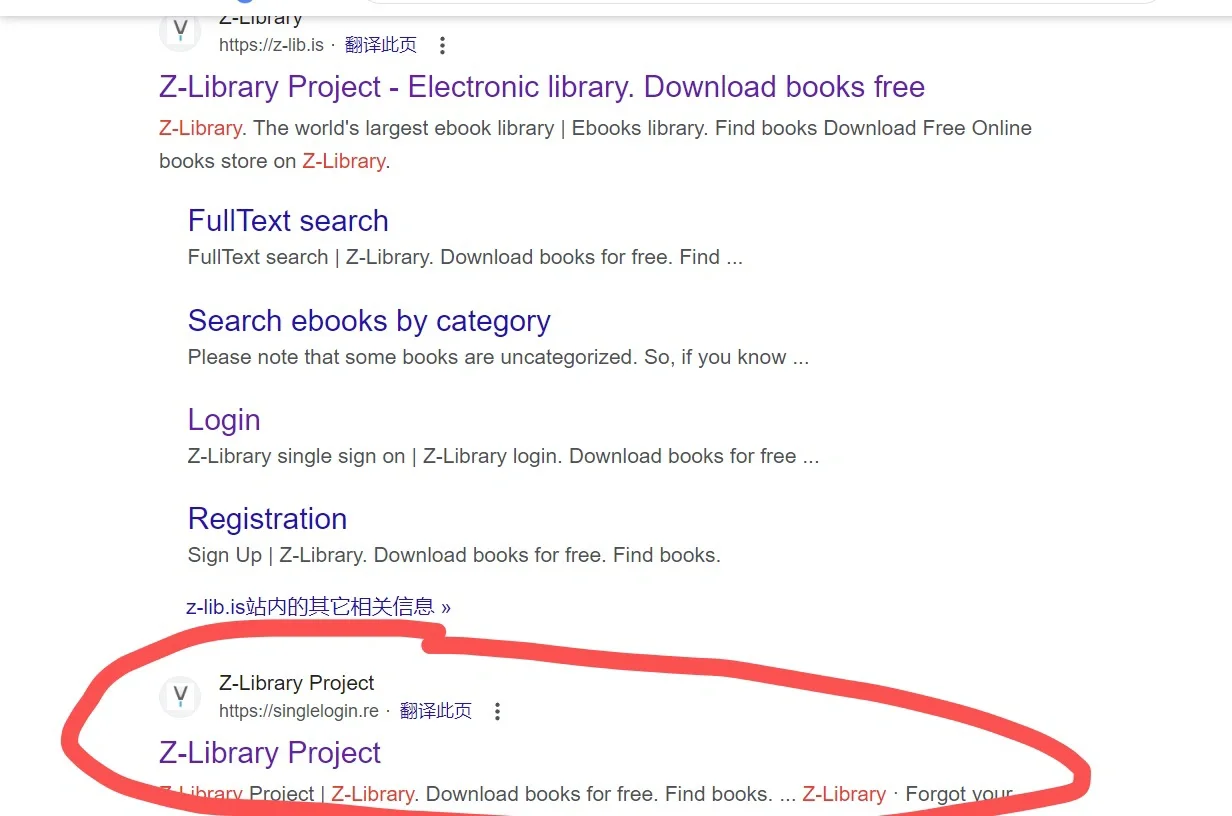Click the https://z-lib.is URL text
Image resolution: width=1232 pixels, height=816 pixels.
(272, 45)
